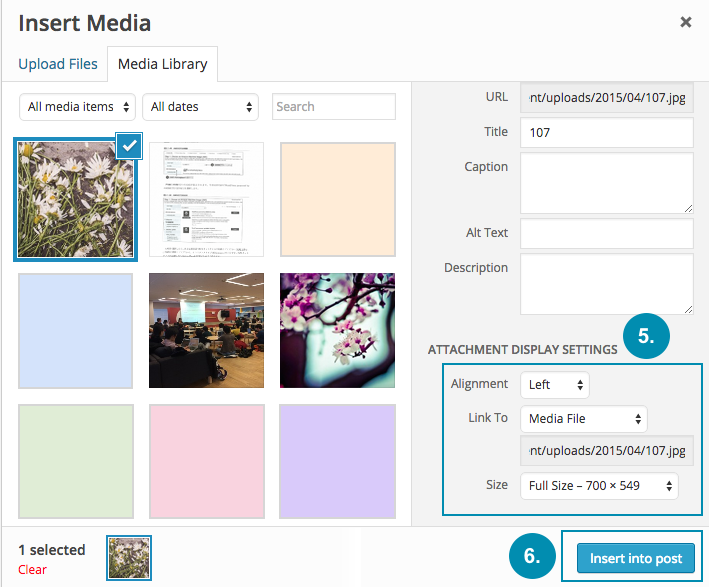The height and width of the screenshot is (587, 709).
Task: Open the All media items filter dropdown
Action: pyautogui.click(x=78, y=107)
